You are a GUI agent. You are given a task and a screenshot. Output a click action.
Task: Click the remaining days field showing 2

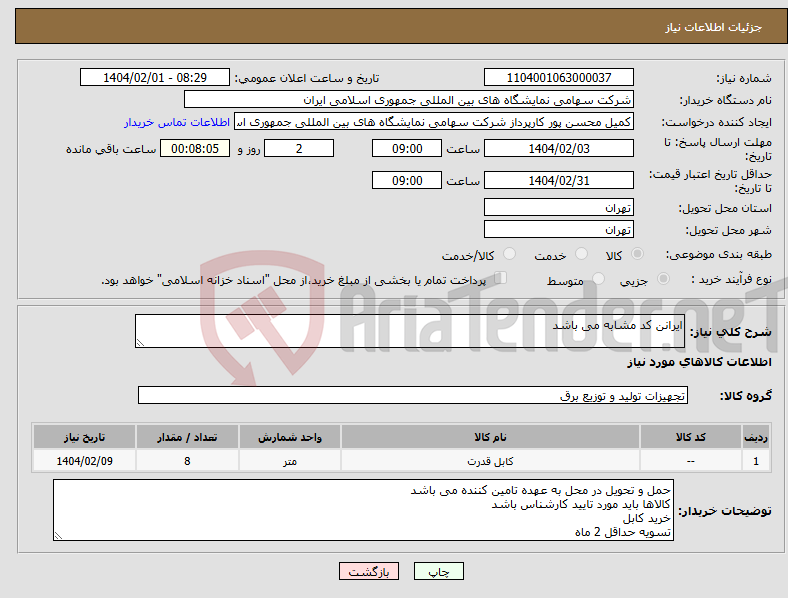point(299,148)
